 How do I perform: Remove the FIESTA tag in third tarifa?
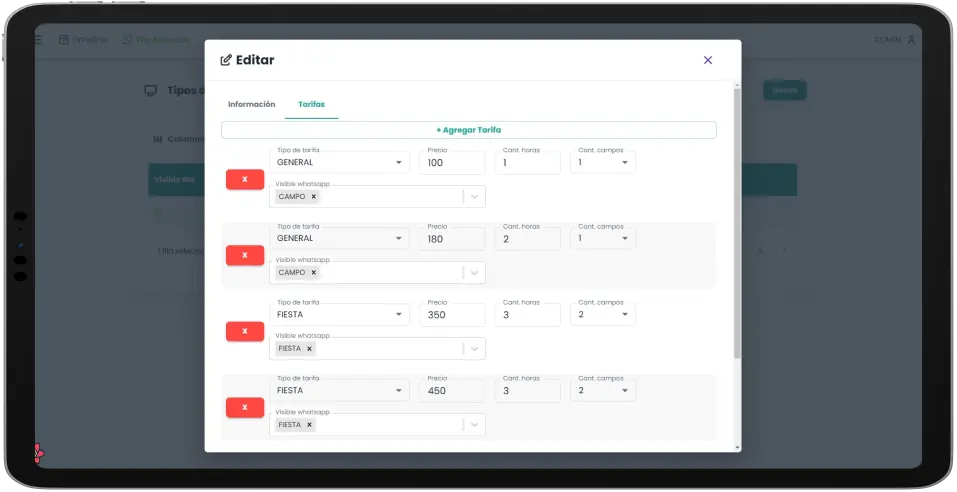(310, 349)
